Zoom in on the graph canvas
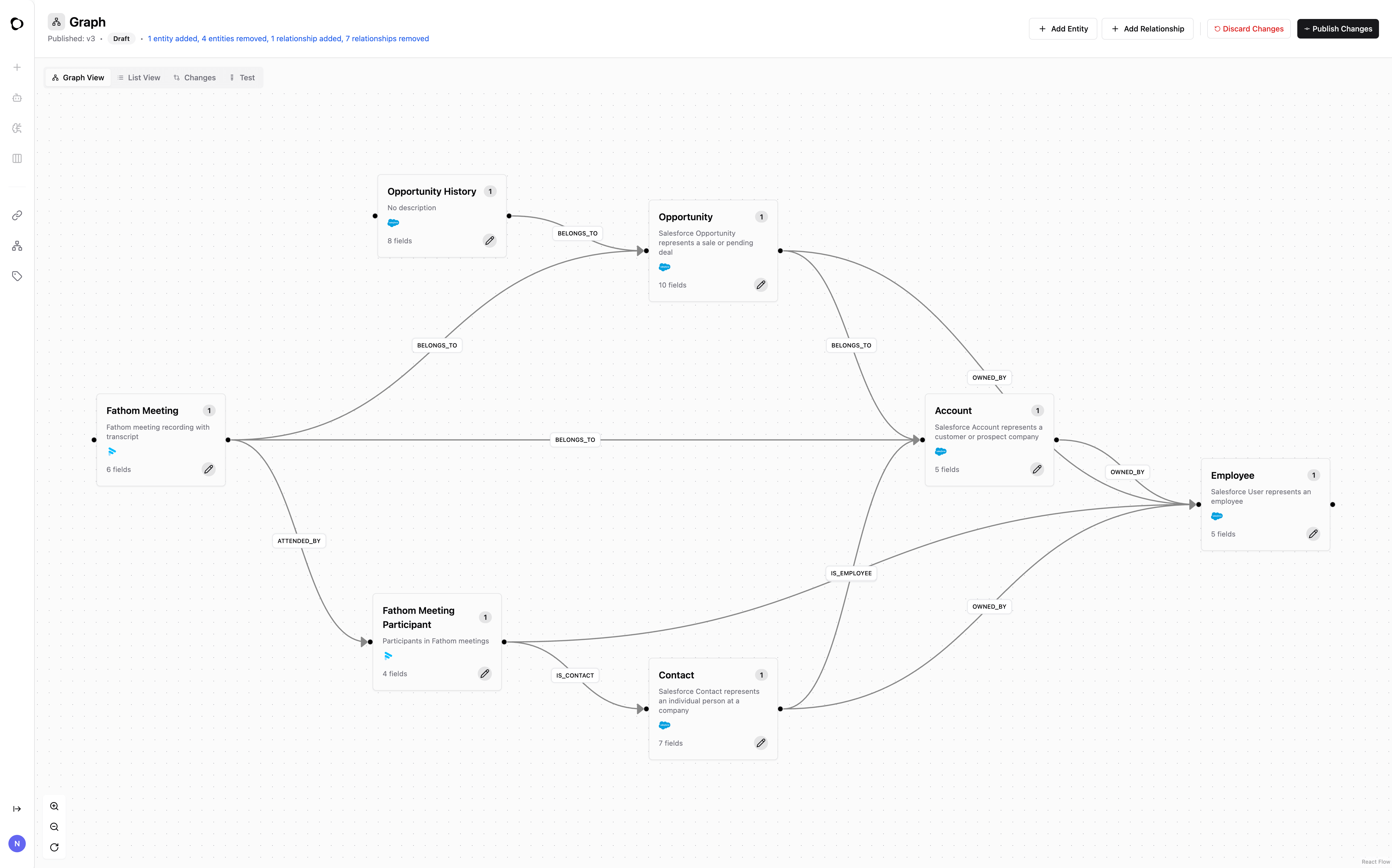 point(55,806)
